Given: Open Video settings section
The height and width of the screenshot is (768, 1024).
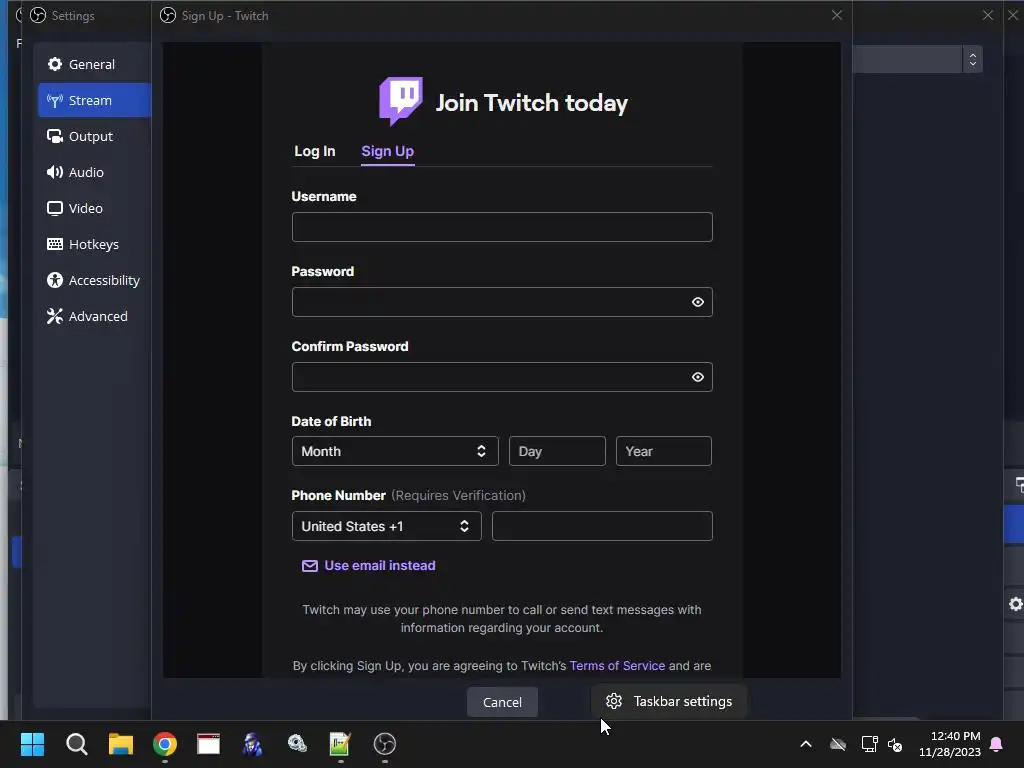Looking at the screenshot, I should pyautogui.click(x=93, y=208).
